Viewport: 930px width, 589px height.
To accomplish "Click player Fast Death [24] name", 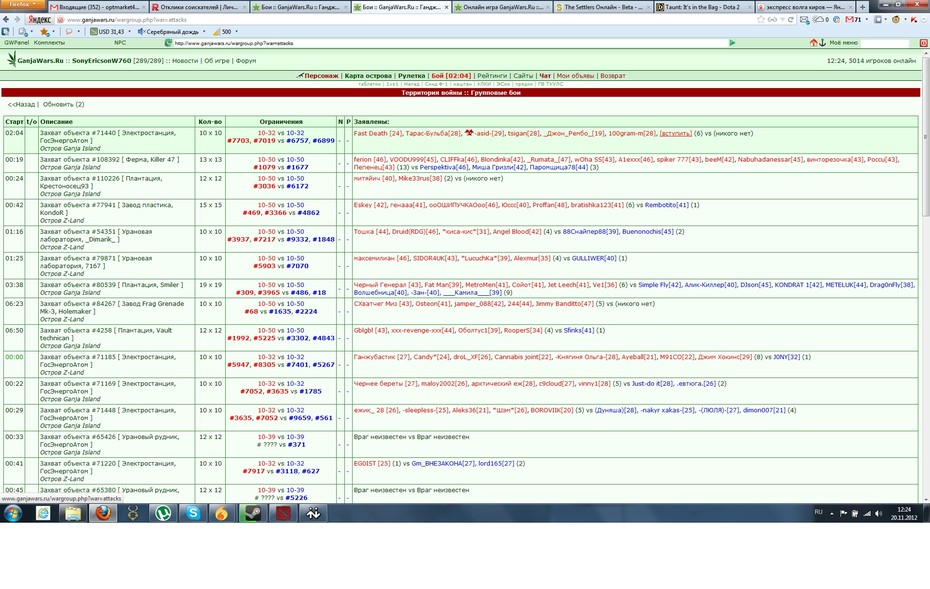I will [x=378, y=133].
